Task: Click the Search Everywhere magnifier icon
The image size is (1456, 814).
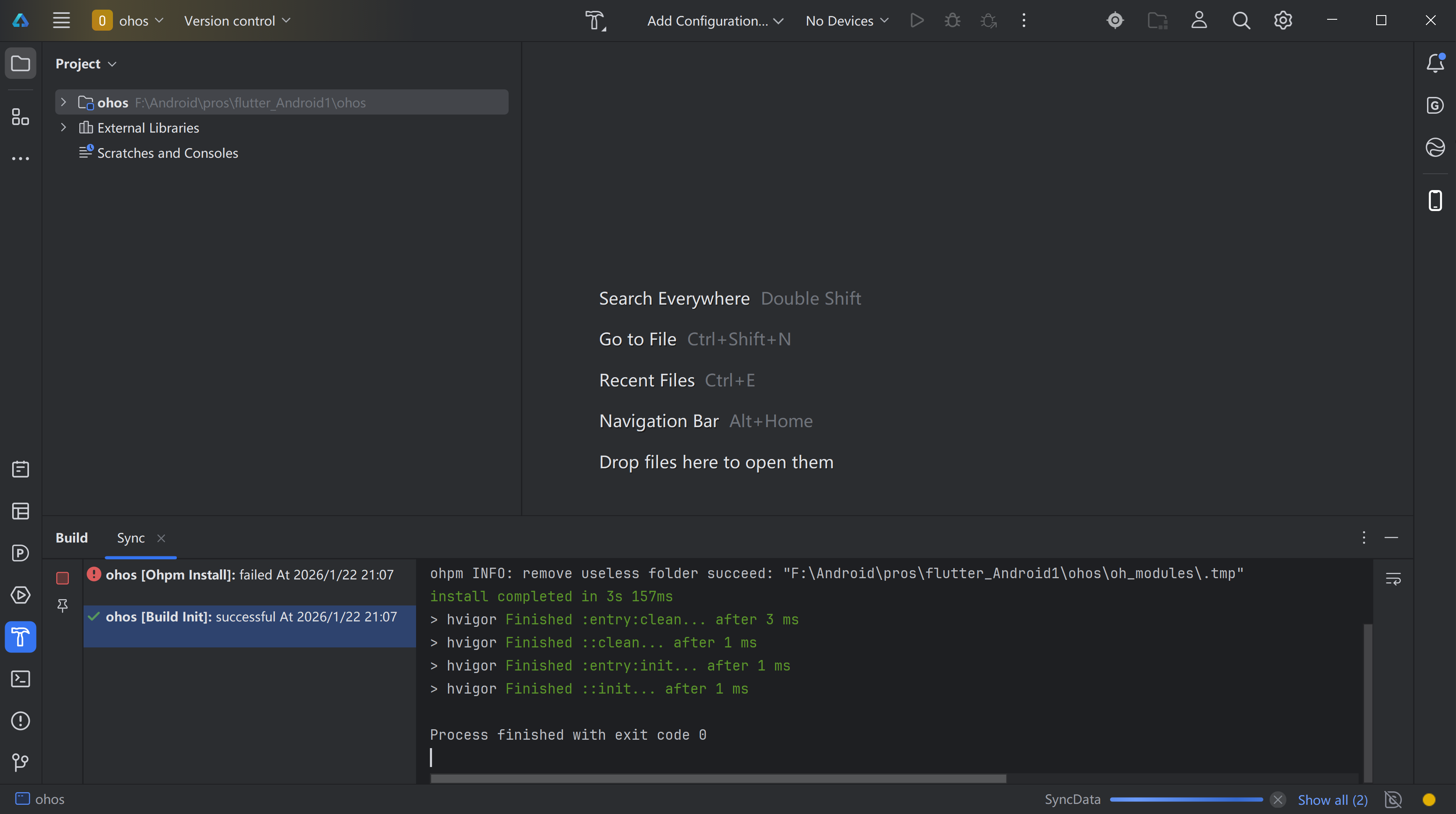Action: (1241, 21)
